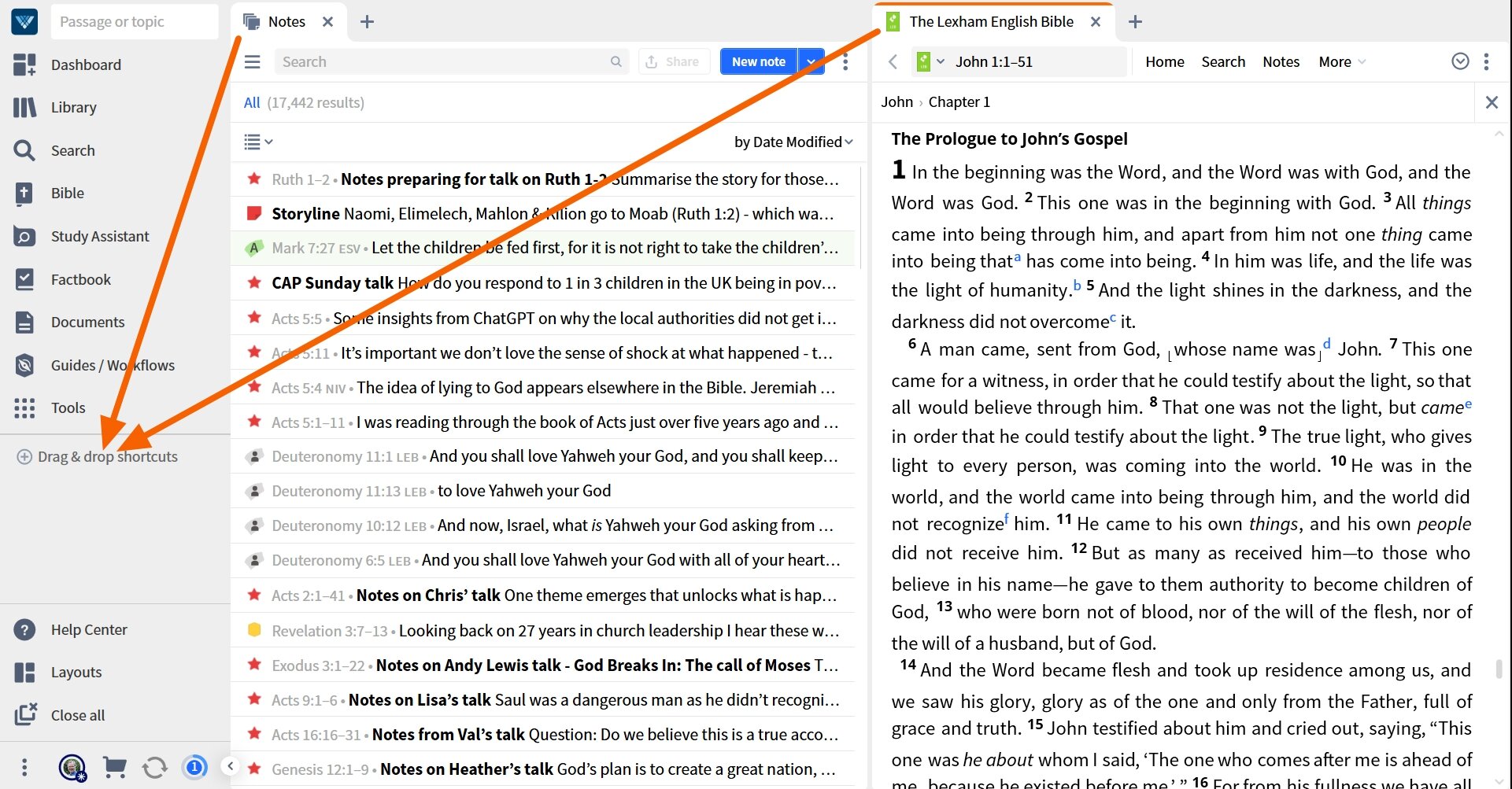Viewport: 1512px width, 789px height.
Task: Click the New note button
Action: tap(758, 61)
